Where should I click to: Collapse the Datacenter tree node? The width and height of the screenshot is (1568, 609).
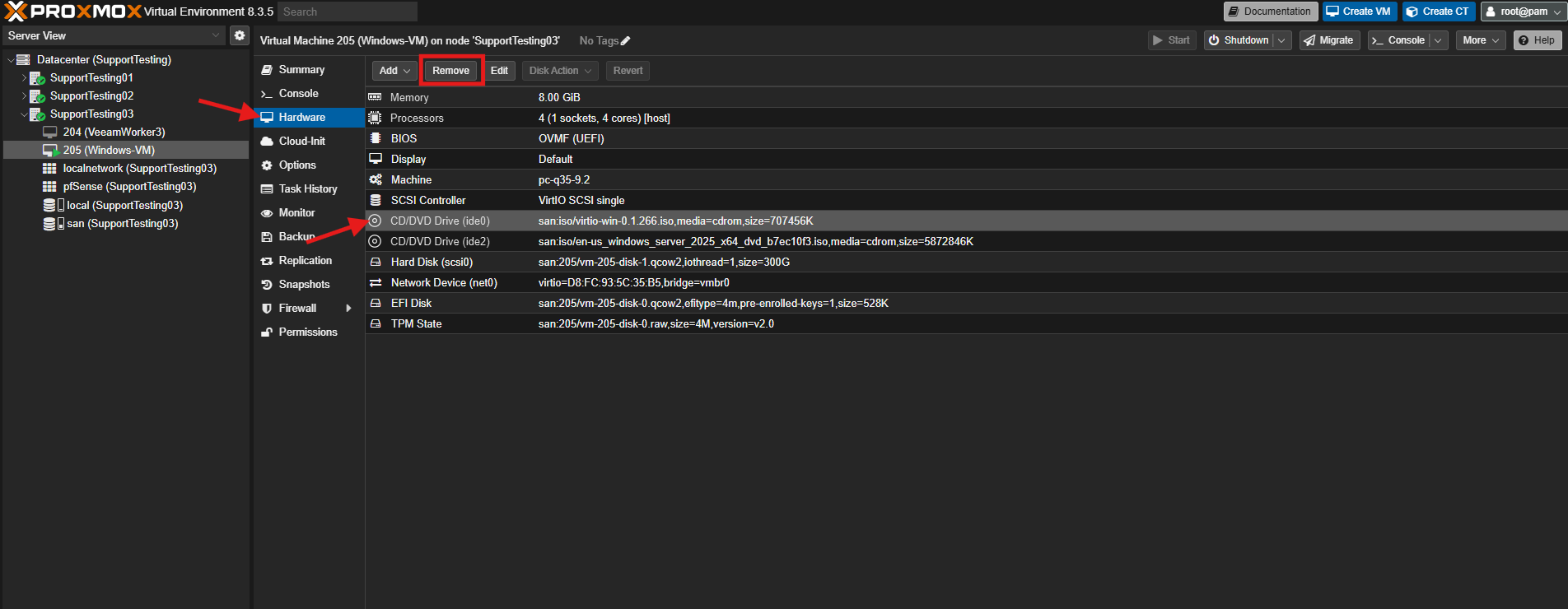click(x=11, y=60)
